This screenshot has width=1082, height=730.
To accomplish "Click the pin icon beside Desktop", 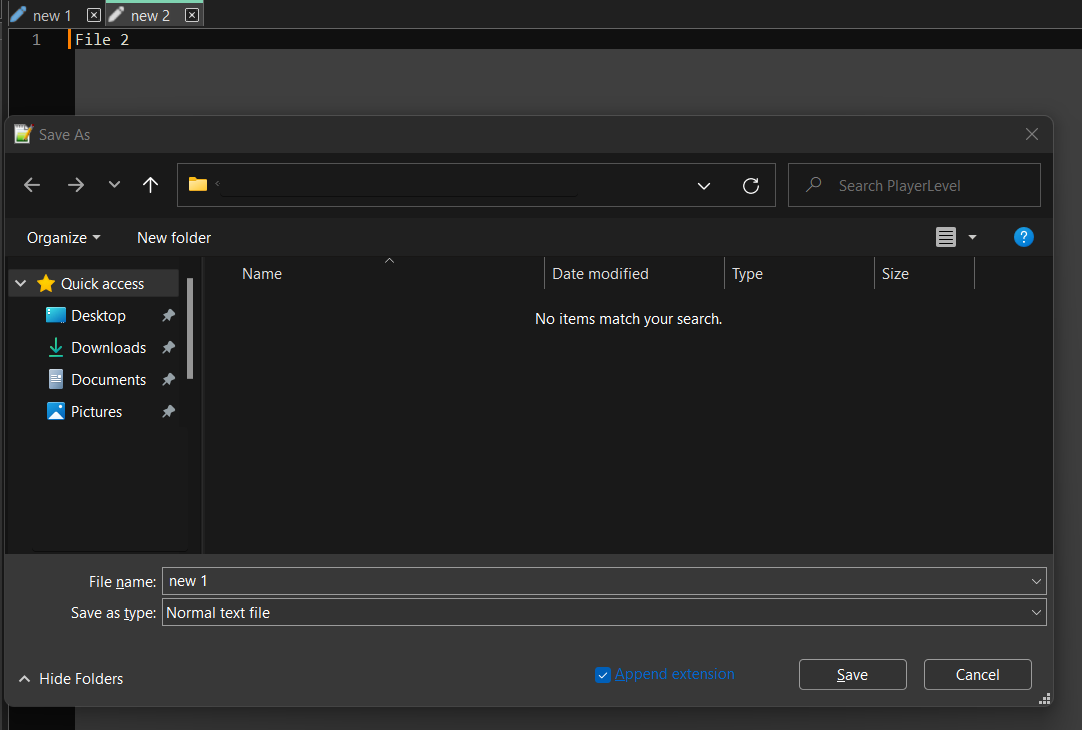I will click(x=168, y=315).
